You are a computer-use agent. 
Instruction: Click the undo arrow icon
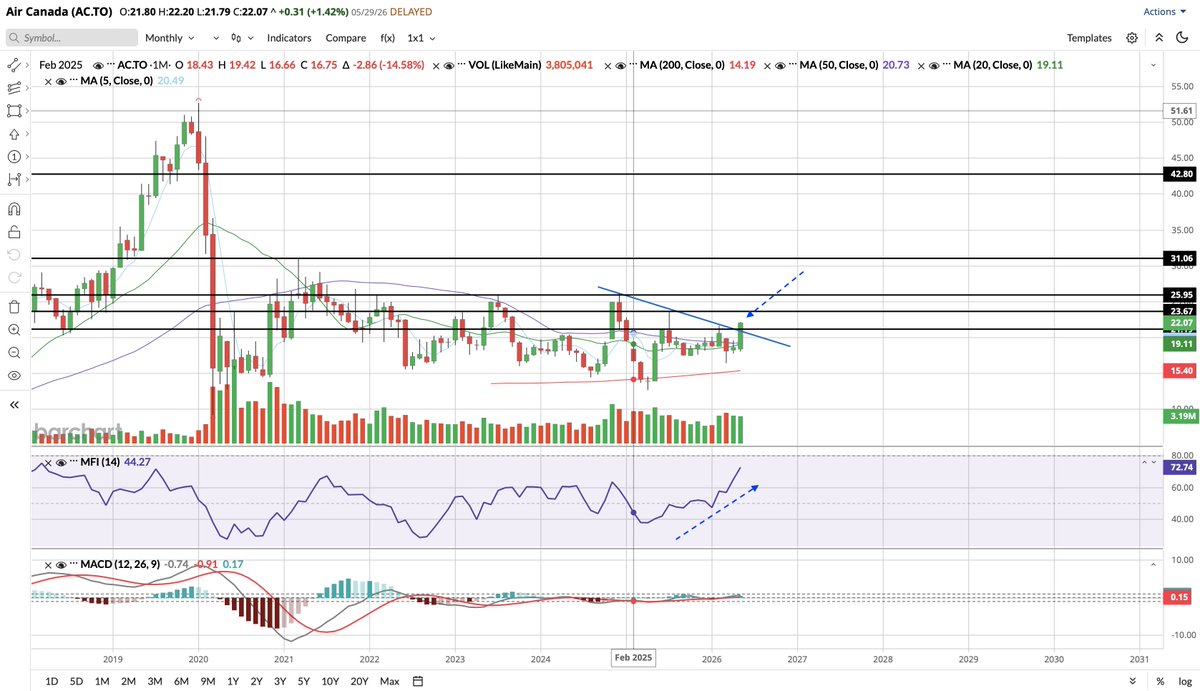(14, 255)
